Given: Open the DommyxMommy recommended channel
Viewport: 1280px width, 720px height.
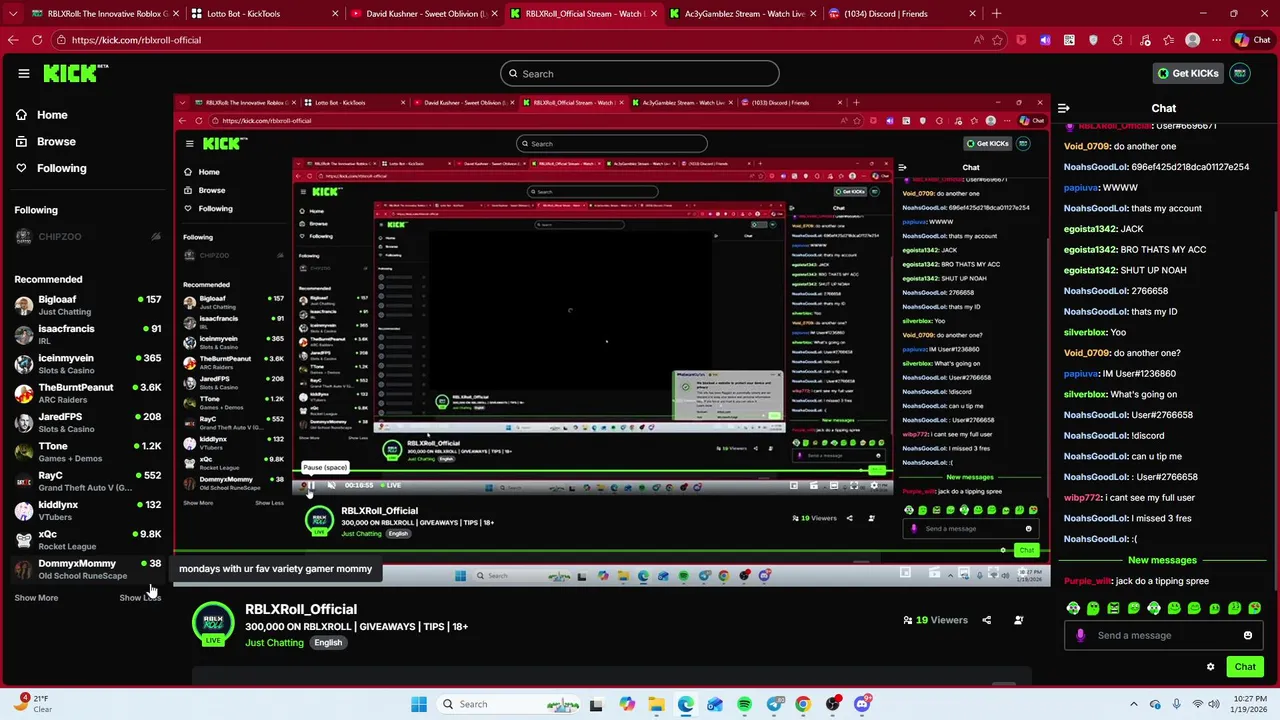Looking at the screenshot, I should (88, 569).
